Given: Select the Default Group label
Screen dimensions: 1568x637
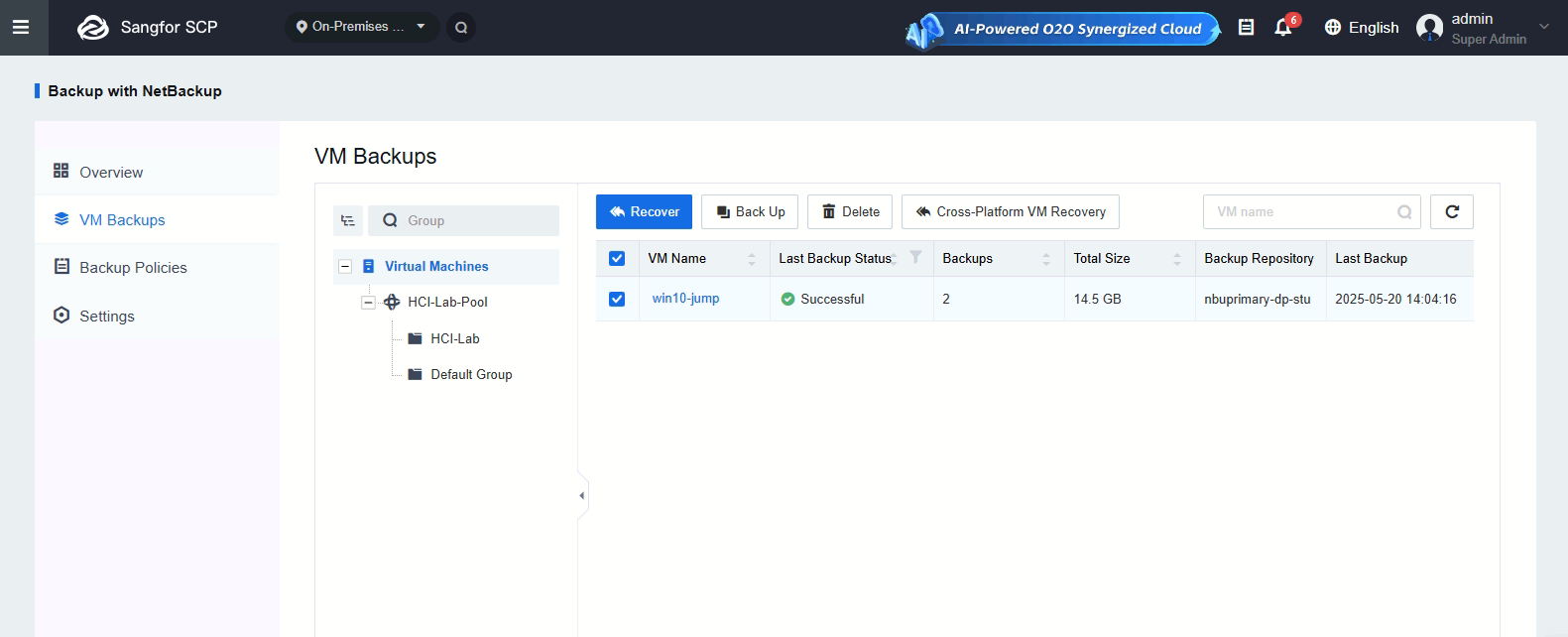Looking at the screenshot, I should [x=471, y=374].
